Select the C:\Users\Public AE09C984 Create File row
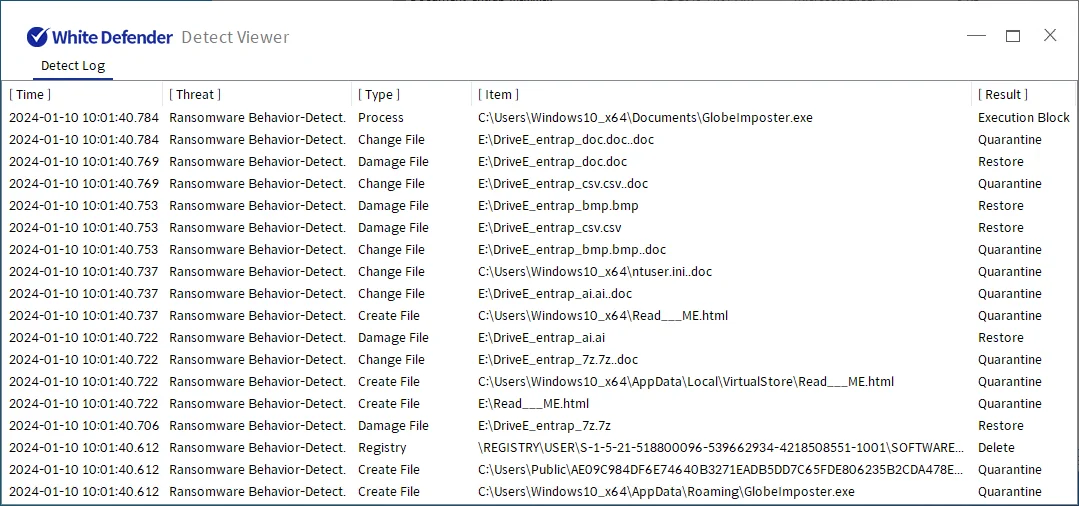This screenshot has width=1079, height=506. [720, 470]
